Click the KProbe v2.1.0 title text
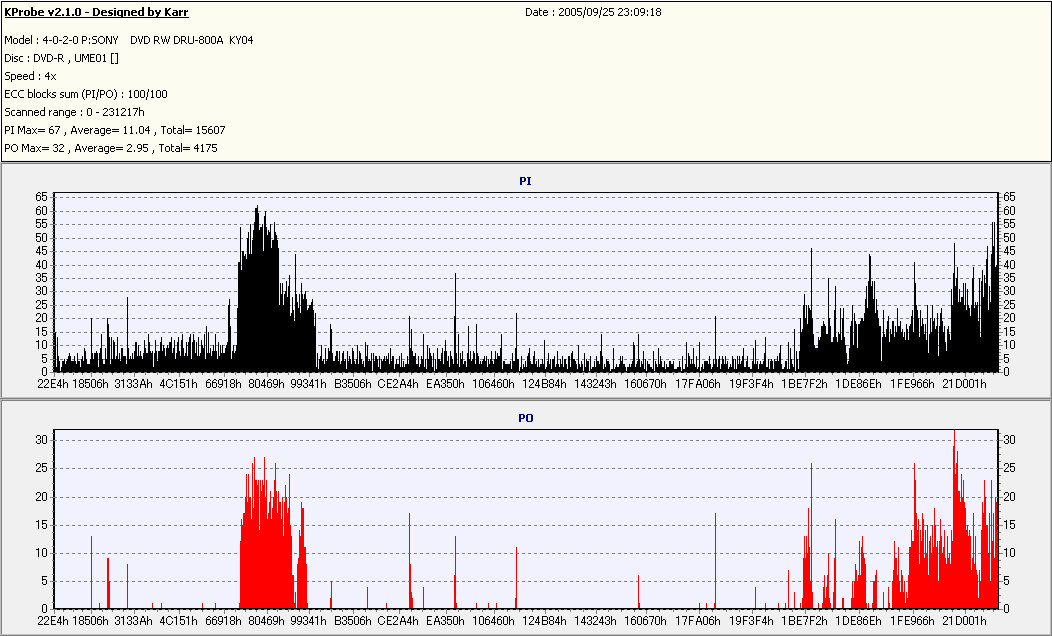The width and height of the screenshot is (1052, 636). click(x=96, y=12)
